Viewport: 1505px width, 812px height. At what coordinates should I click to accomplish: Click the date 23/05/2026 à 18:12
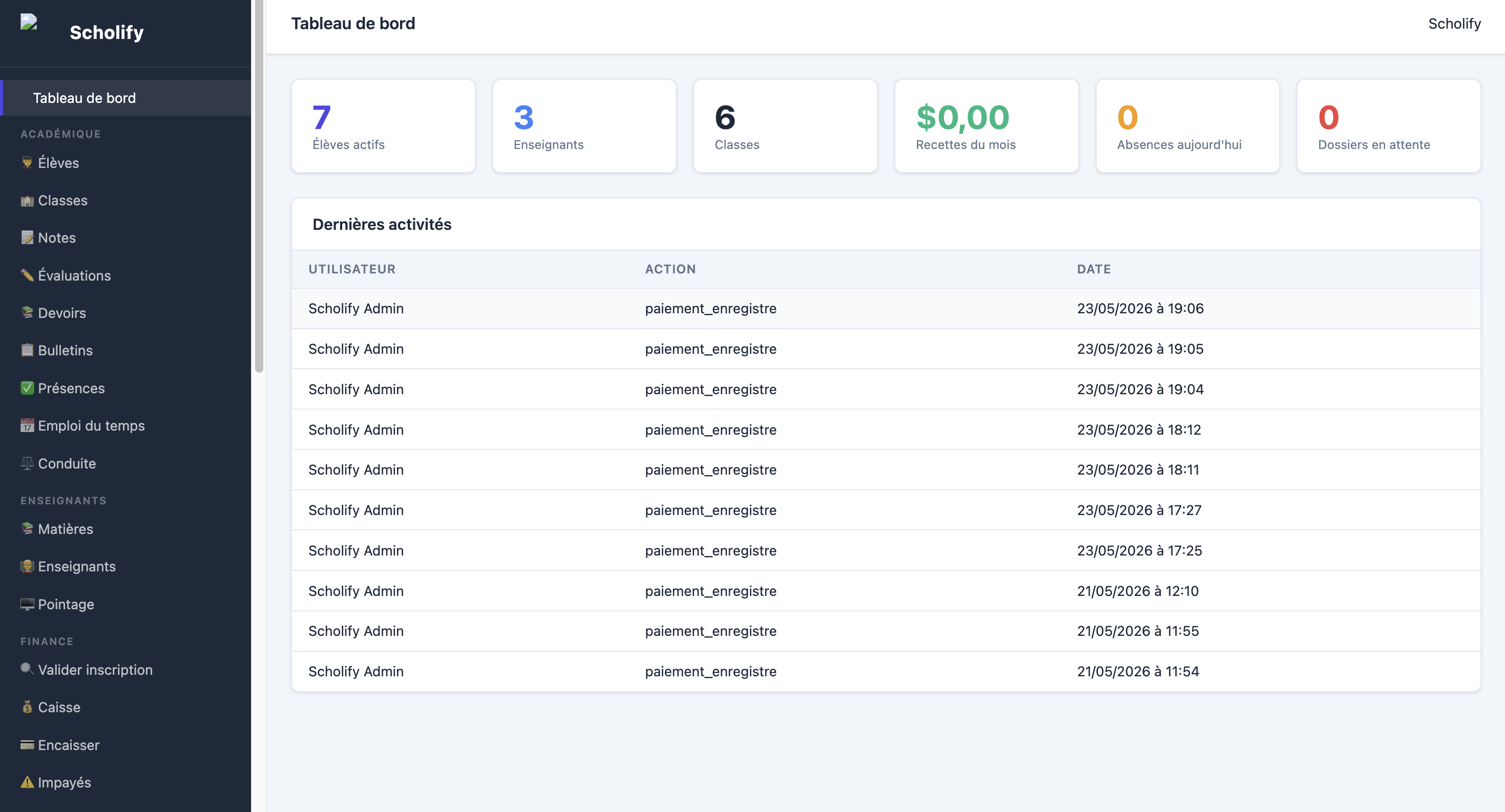(1139, 430)
